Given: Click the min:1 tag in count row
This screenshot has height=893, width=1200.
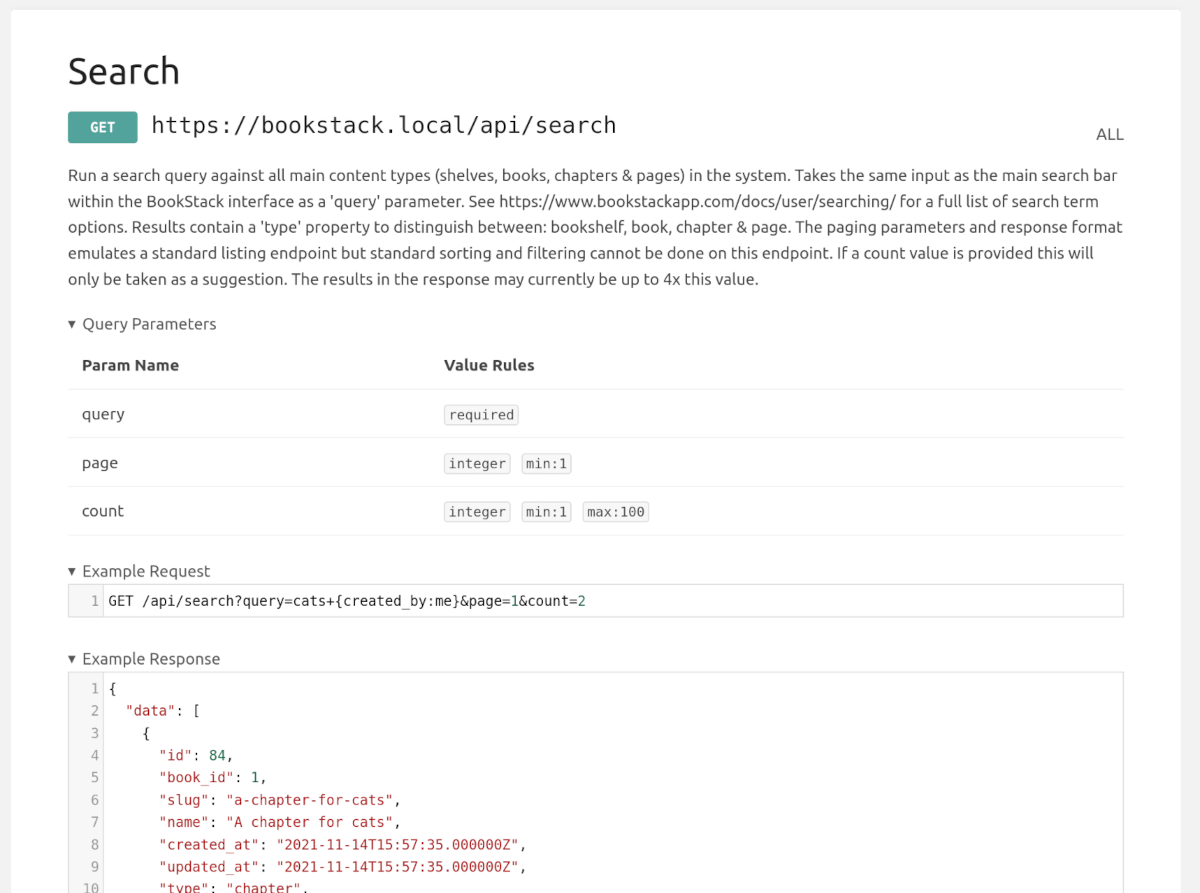Looking at the screenshot, I should point(547,512).
